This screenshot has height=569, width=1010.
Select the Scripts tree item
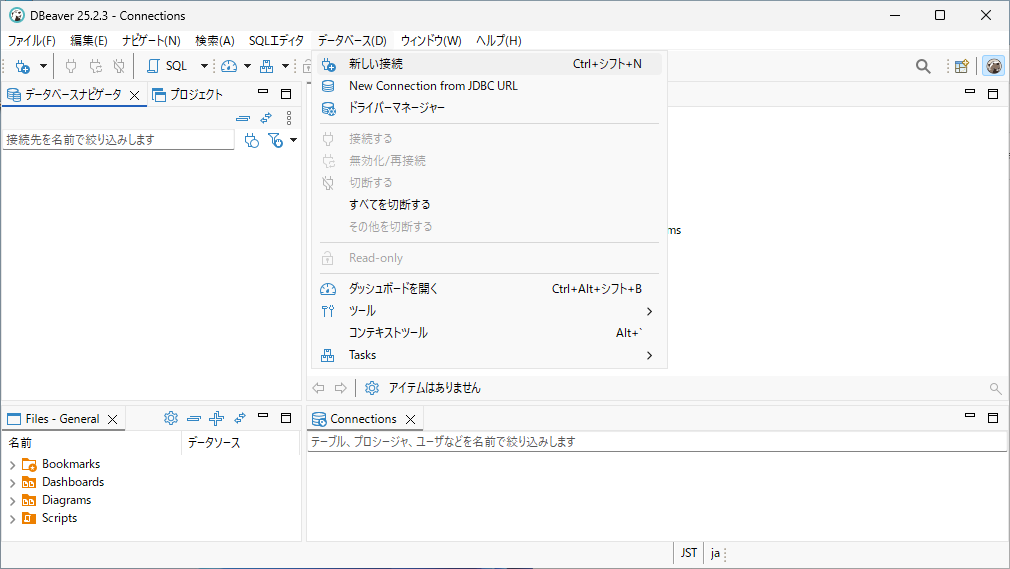coord(59,518)
